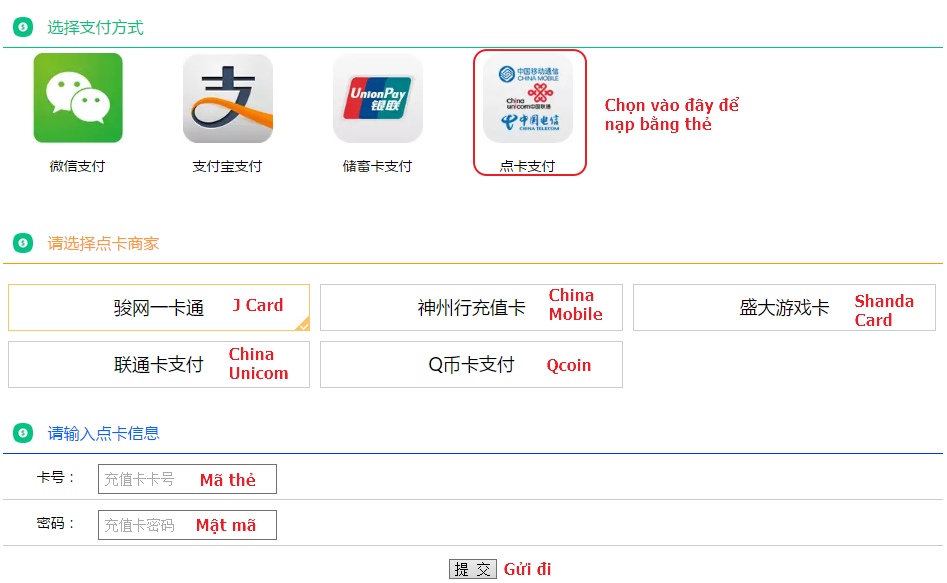Viewport: 947px width, 583px height.
Task: Click the 密码 field label
Action: click(x=55, y=523)
